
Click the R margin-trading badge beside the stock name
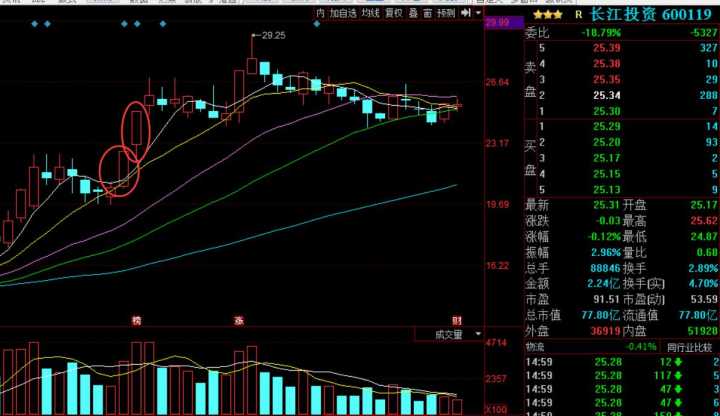578,15
